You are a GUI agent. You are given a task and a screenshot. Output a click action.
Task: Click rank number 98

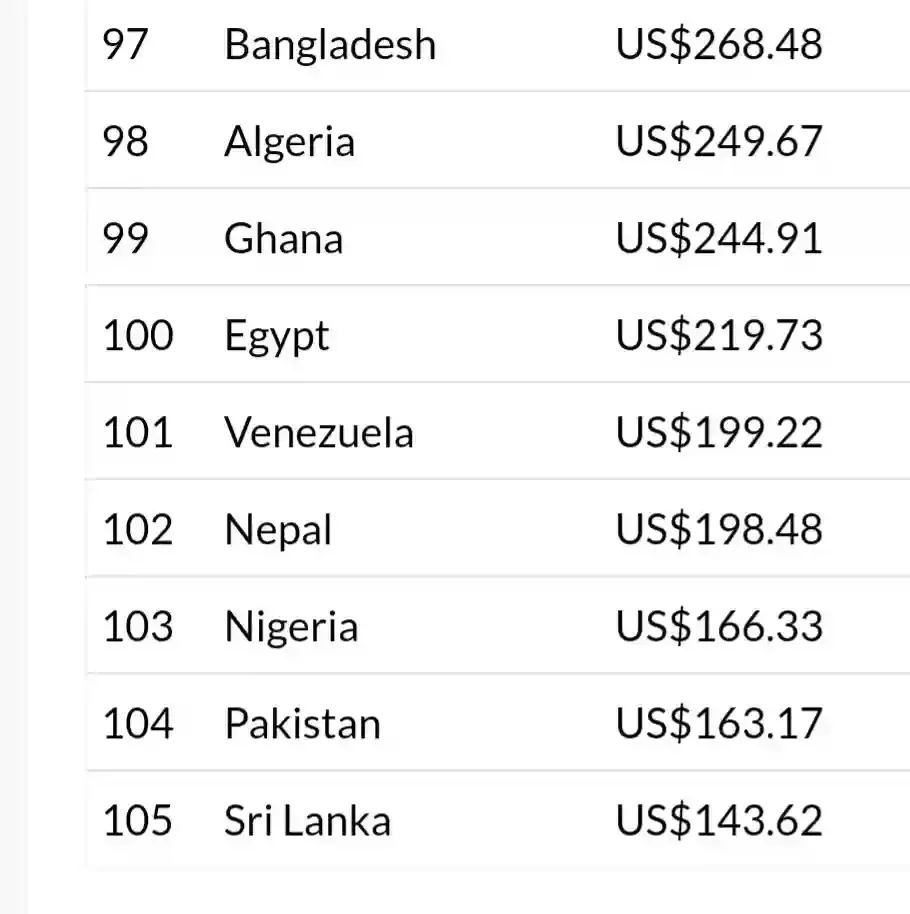tap(125, 141)
